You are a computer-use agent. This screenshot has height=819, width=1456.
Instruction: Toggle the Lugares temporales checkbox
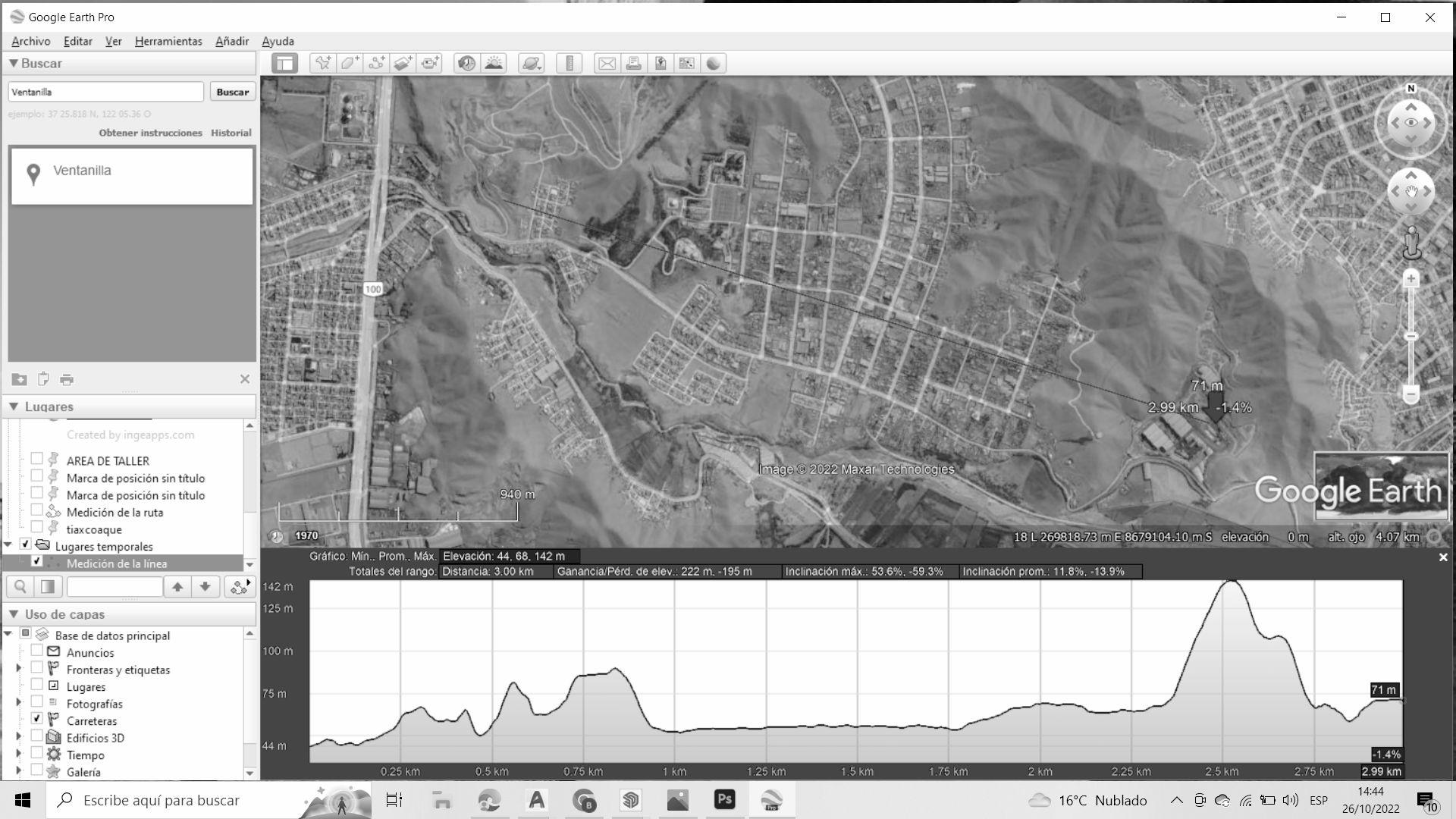coord(25,544)
